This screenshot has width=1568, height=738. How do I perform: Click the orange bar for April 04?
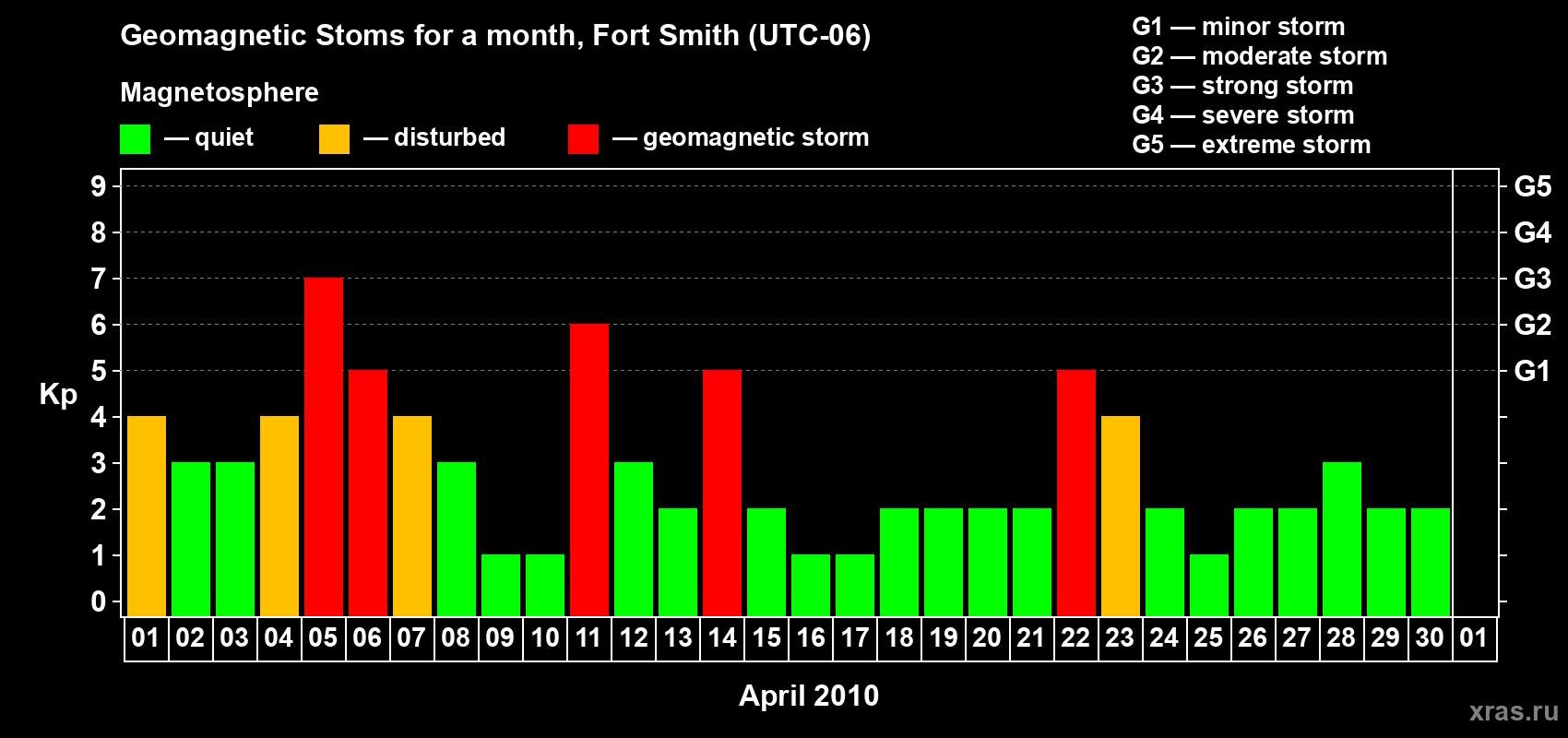[279, 517]
